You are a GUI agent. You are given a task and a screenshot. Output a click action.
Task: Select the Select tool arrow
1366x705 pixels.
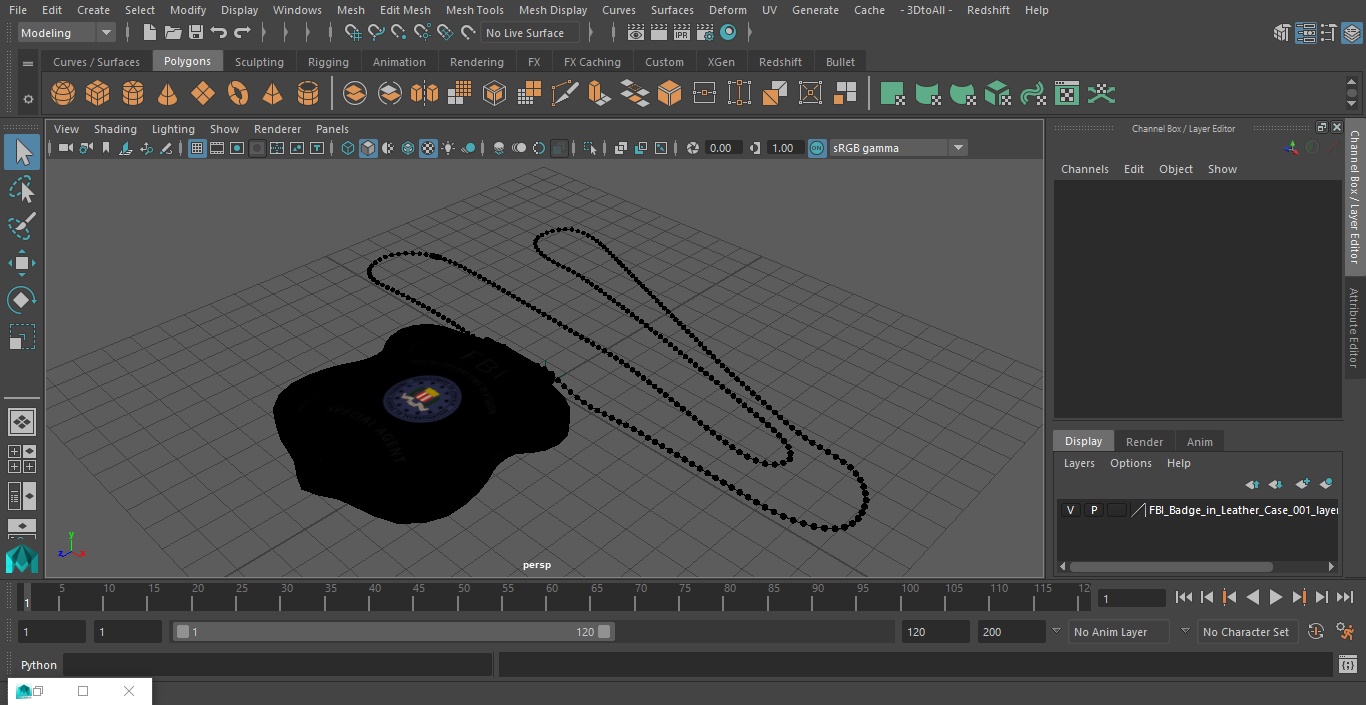[x=22, y=152]
